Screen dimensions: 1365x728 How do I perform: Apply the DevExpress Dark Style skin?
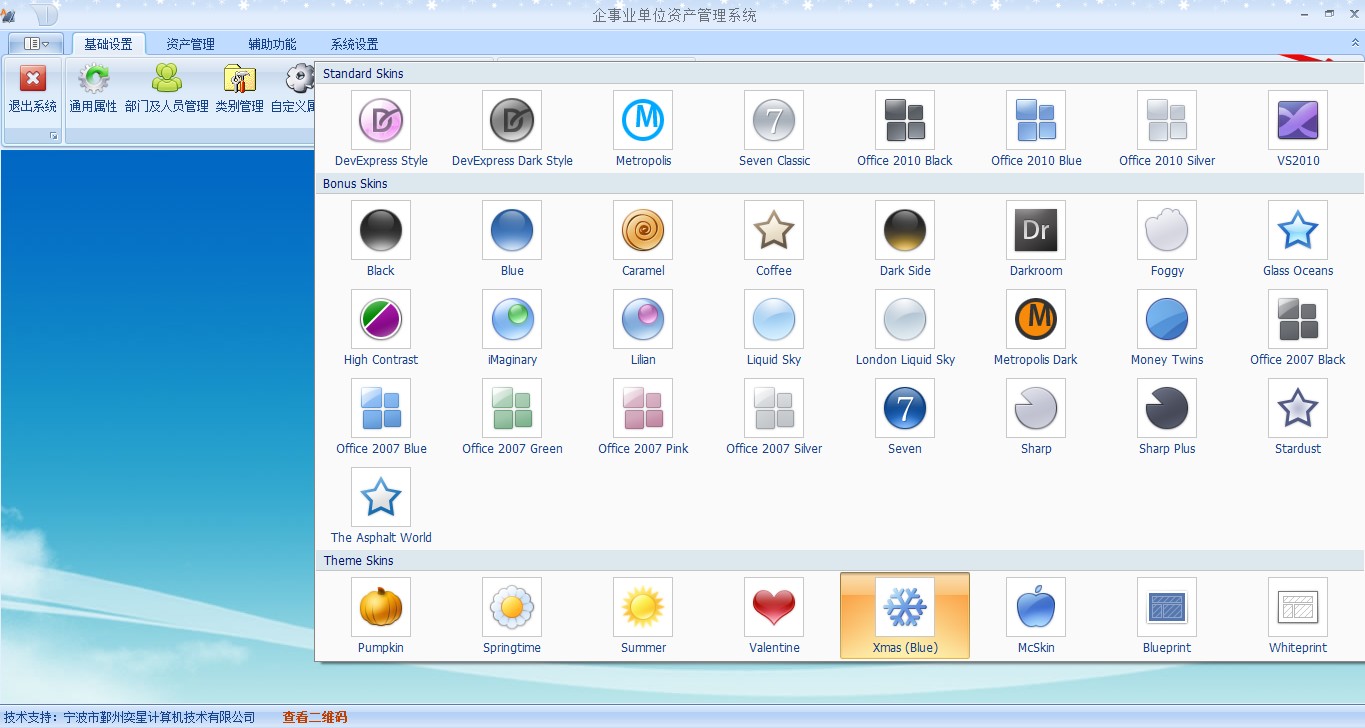point(512,129)
